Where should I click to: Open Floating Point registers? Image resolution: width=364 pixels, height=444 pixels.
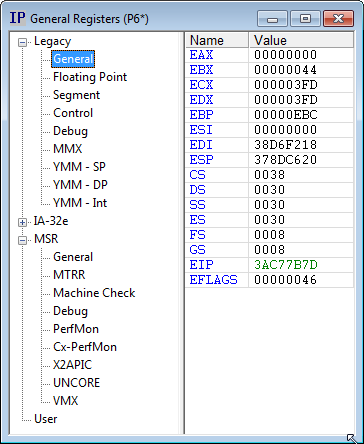tap(90, 77)
